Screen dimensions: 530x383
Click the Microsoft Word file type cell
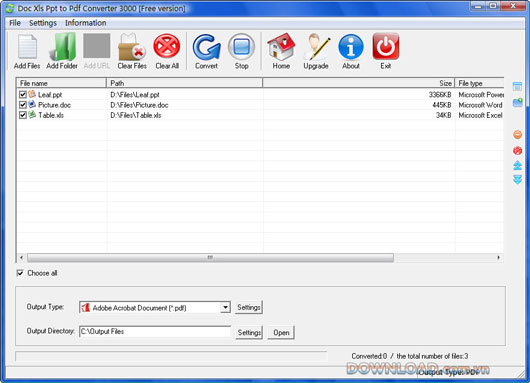pos(480,105)
